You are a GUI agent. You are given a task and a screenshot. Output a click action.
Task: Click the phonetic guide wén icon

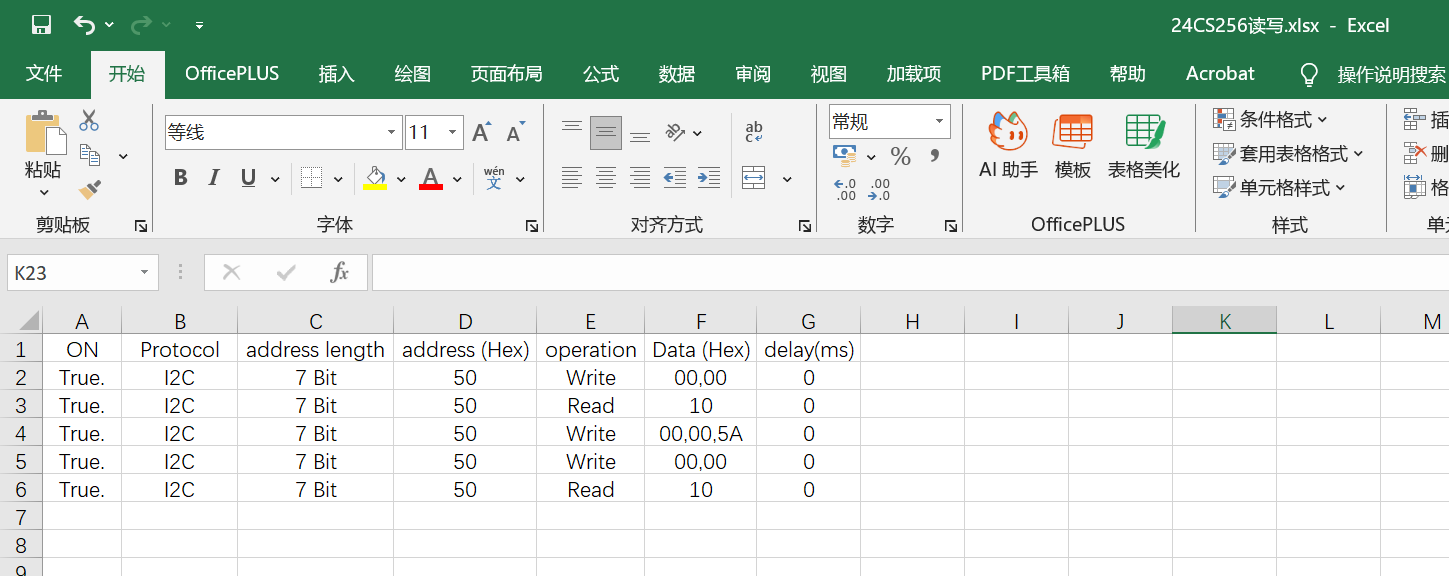pyautogui.click(x=494, y=178)
